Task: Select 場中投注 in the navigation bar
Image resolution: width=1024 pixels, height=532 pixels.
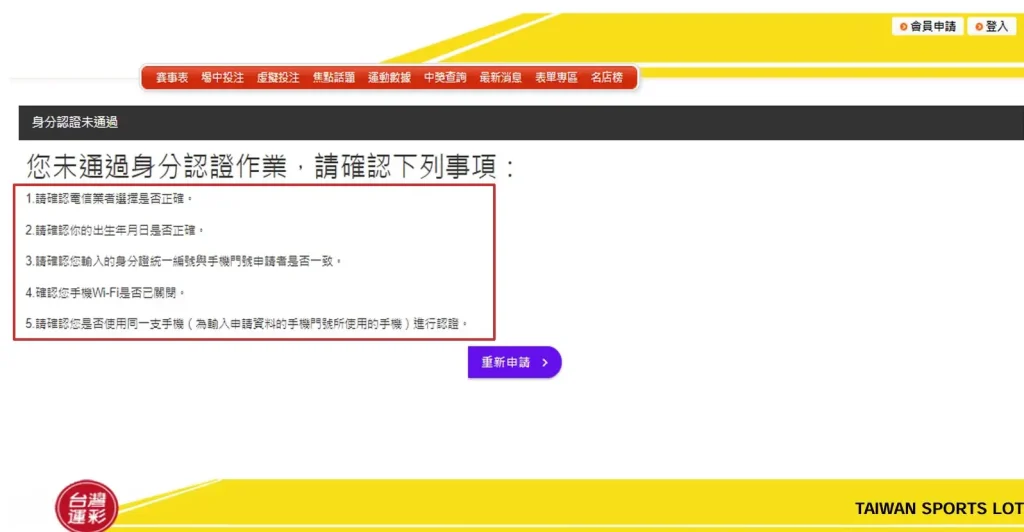Action: [222, 78]
